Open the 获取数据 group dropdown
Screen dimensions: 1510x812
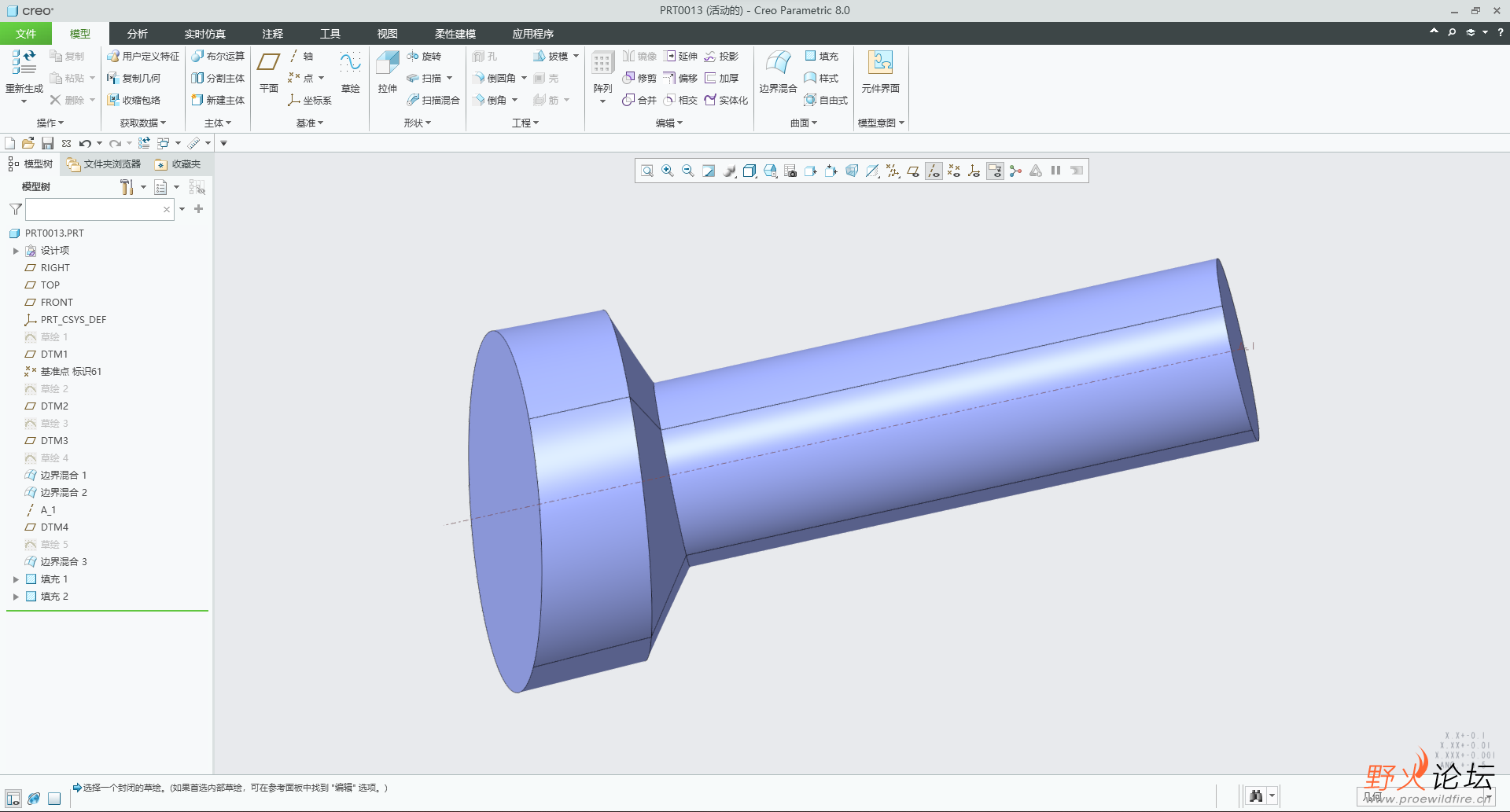coord(143,123)
